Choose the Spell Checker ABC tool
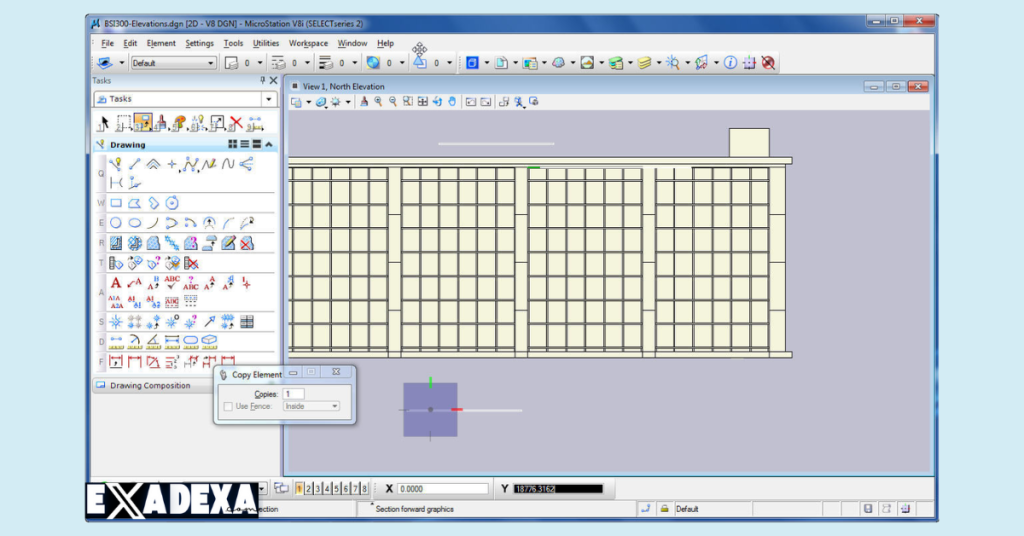 coord(172,283)
